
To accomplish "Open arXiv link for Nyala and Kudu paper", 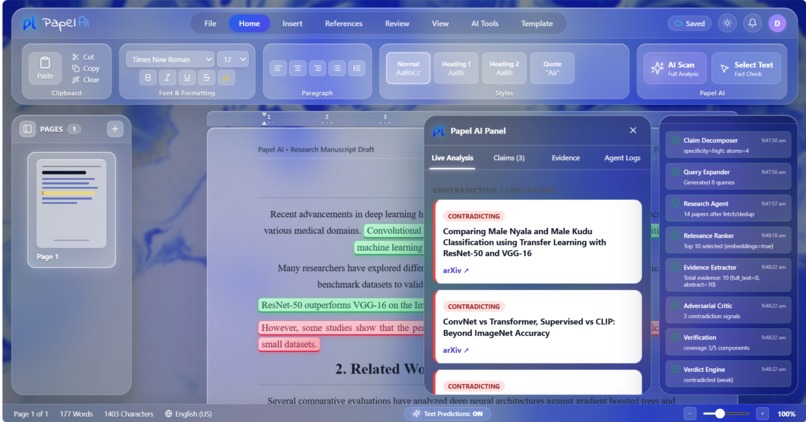I will (x=455, y=270).
